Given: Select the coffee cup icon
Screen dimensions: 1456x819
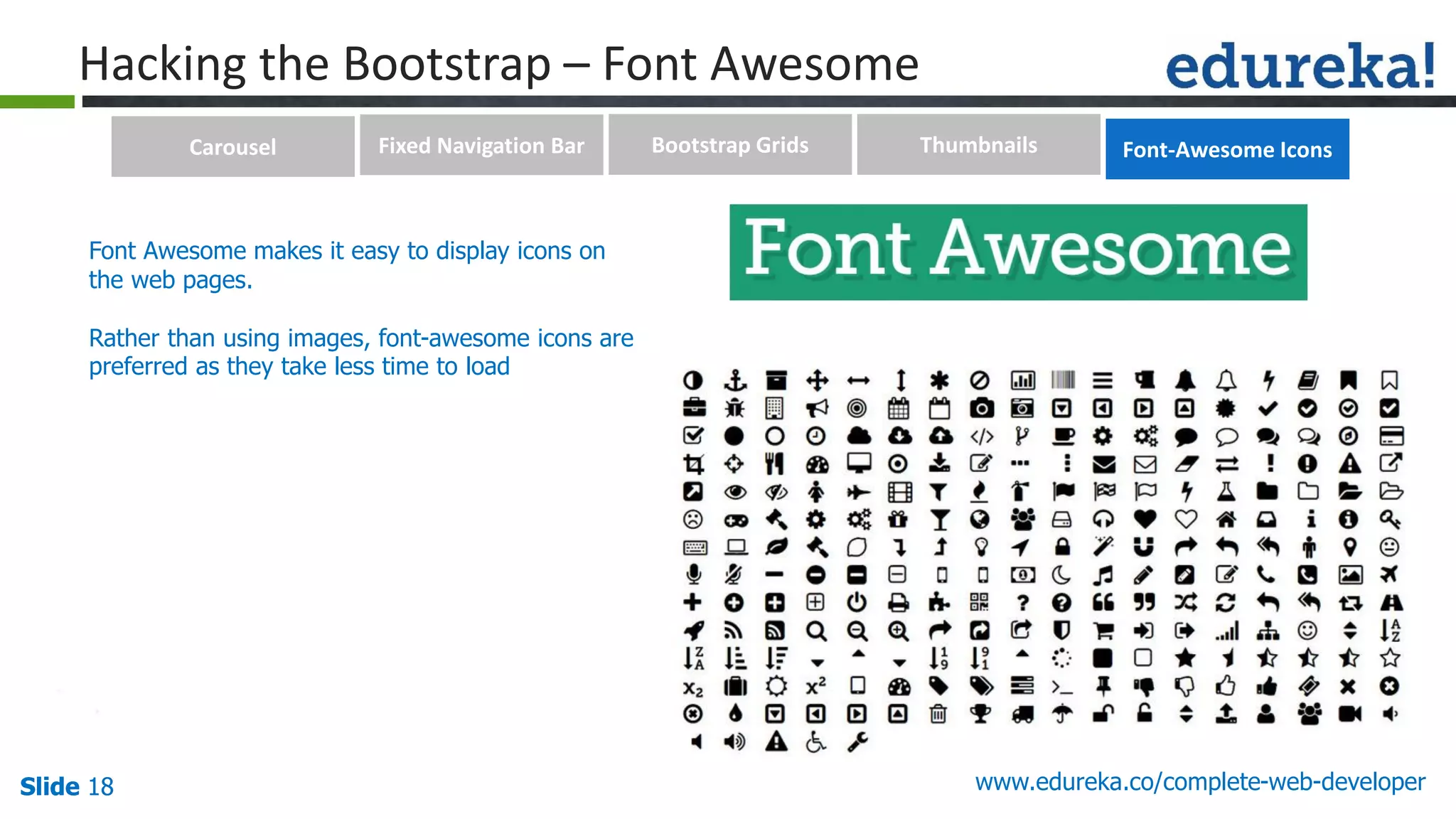Looking at the screenshot, I should [1063, 436].
